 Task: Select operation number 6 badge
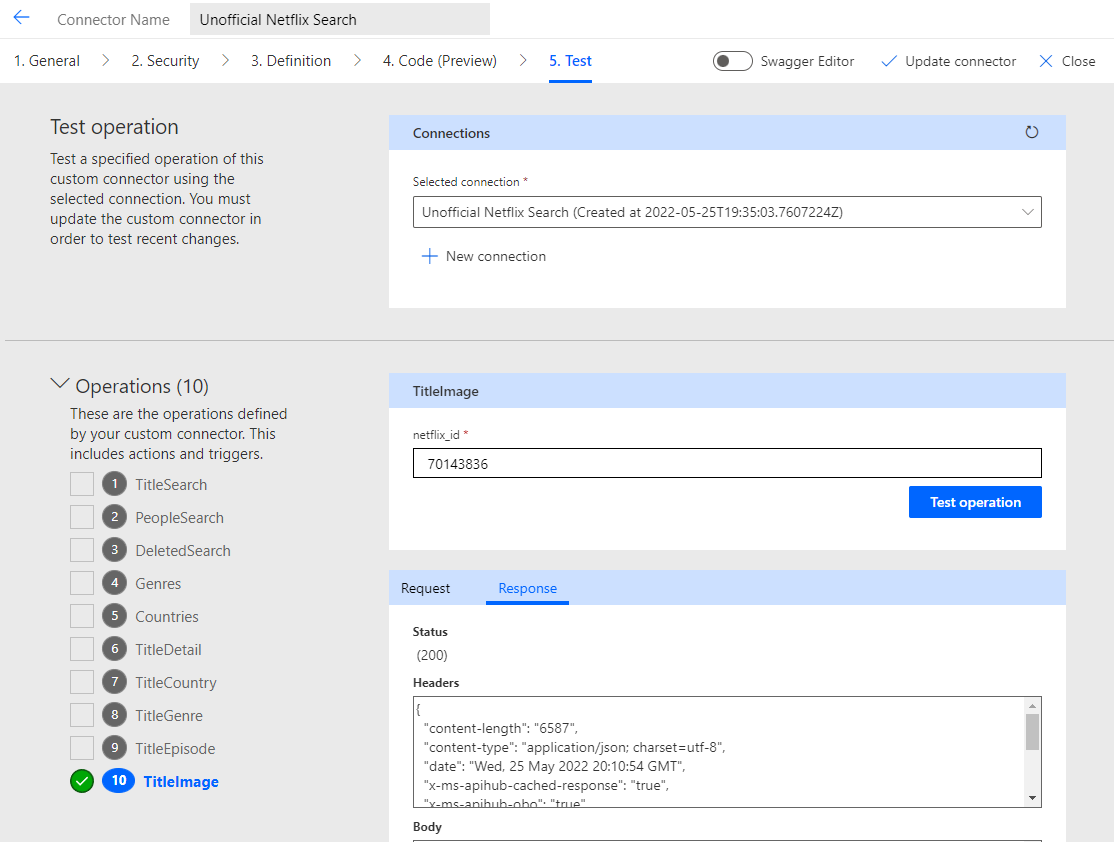coord(114,649)
